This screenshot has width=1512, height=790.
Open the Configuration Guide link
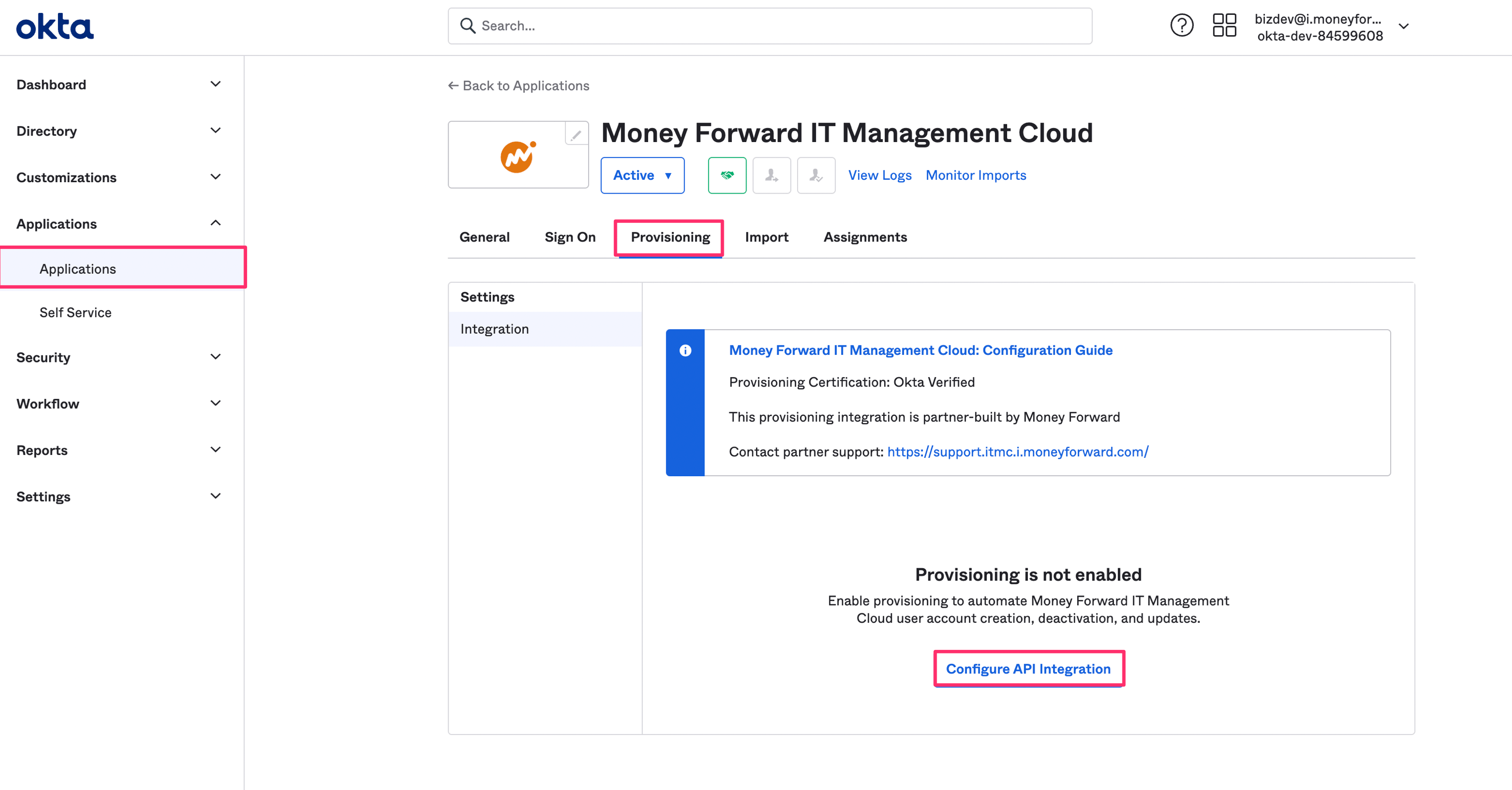click(x=920, y=350)
